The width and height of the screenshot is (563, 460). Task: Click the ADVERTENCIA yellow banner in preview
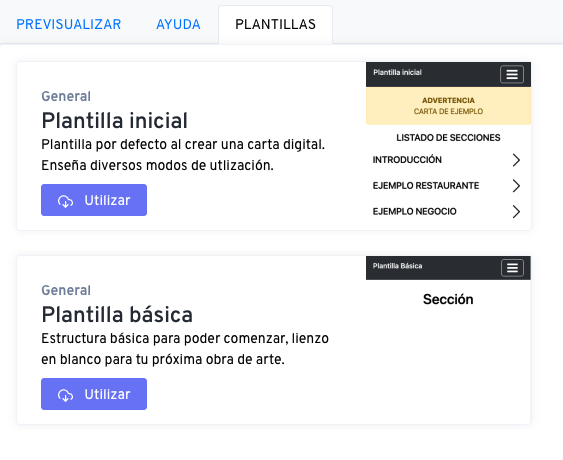(448, 106)
